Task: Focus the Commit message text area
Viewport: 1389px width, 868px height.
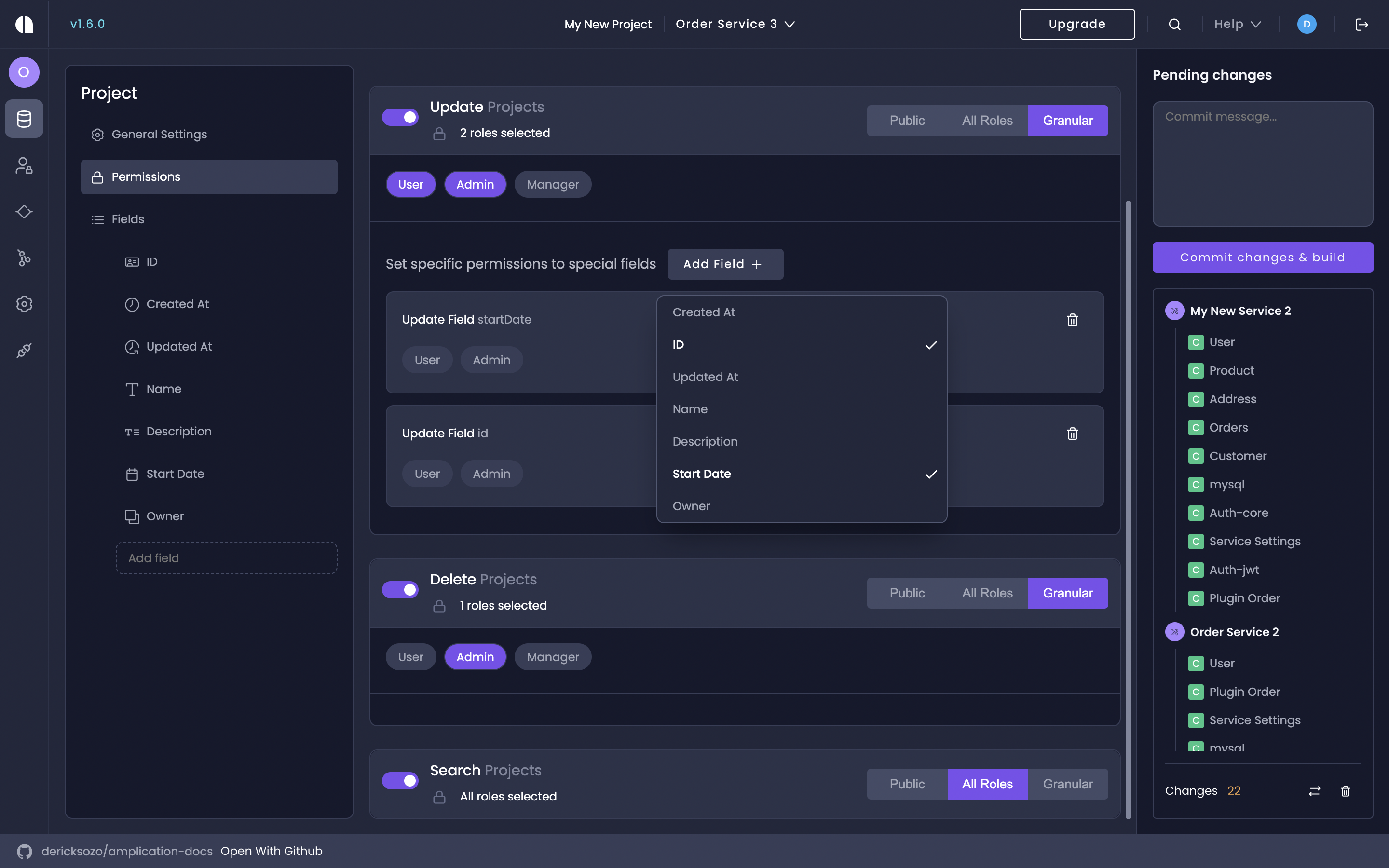Action: 1262,163
